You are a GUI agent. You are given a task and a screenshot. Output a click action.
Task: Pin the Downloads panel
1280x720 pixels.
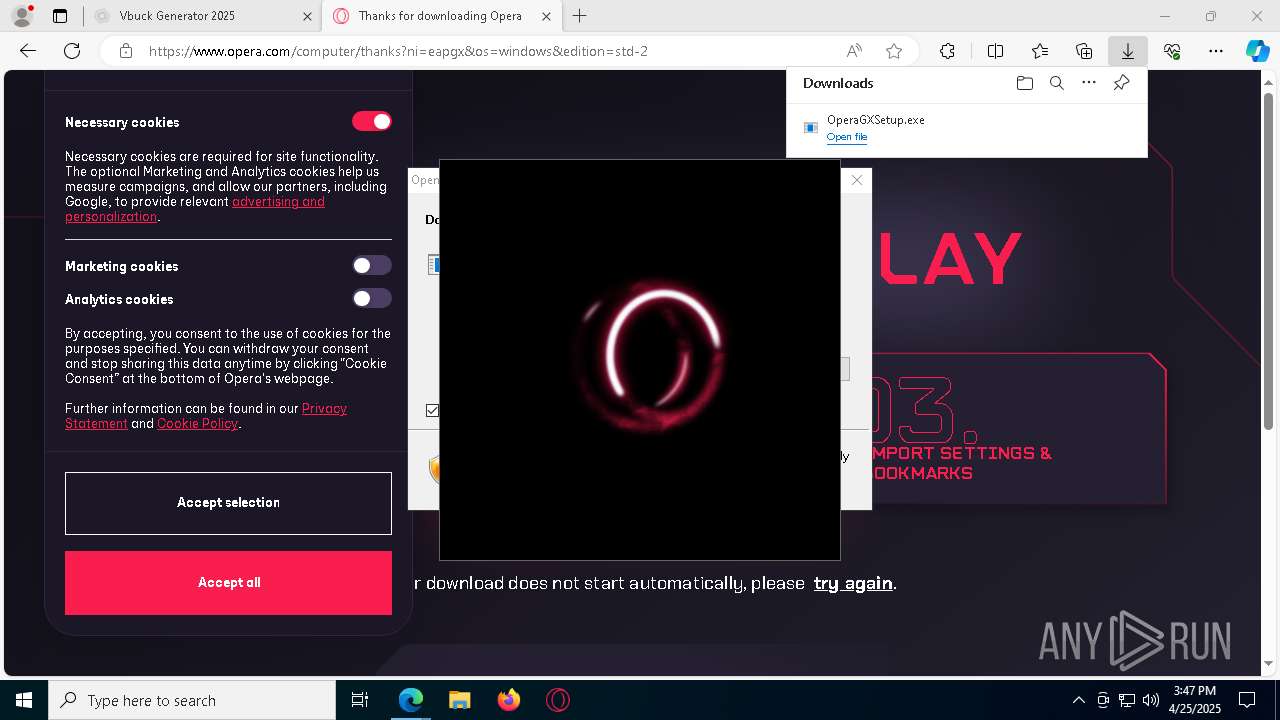tap(1121, 83)
